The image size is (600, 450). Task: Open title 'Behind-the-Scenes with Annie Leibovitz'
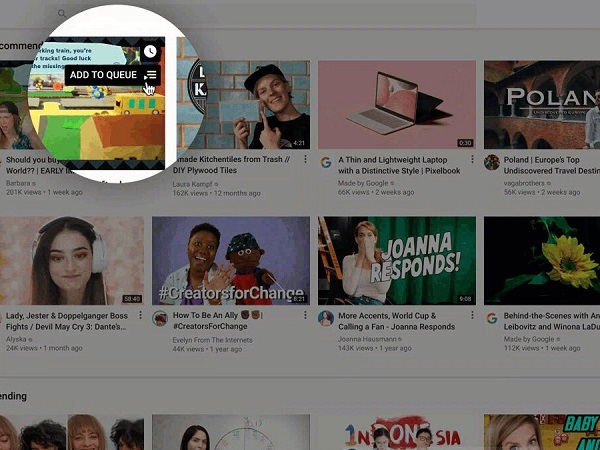[551, 321]
